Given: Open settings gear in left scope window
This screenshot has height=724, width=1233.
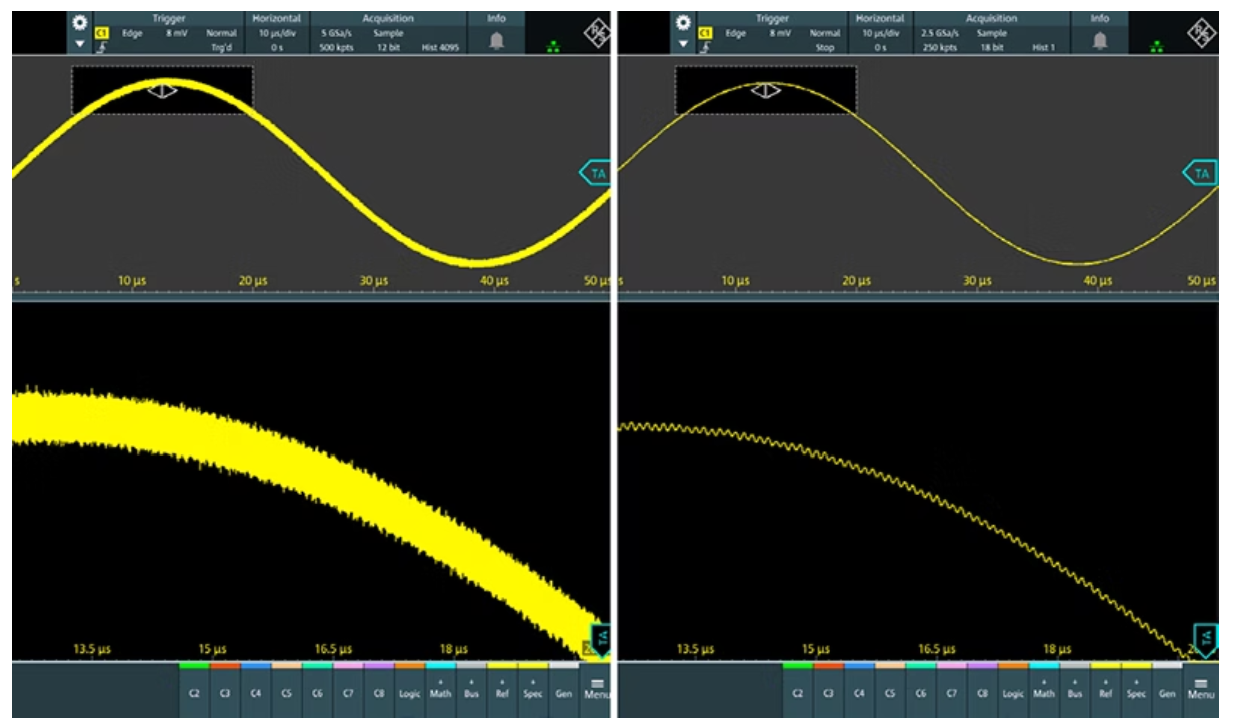Looking at the screenshot, I should coord(81,23).
